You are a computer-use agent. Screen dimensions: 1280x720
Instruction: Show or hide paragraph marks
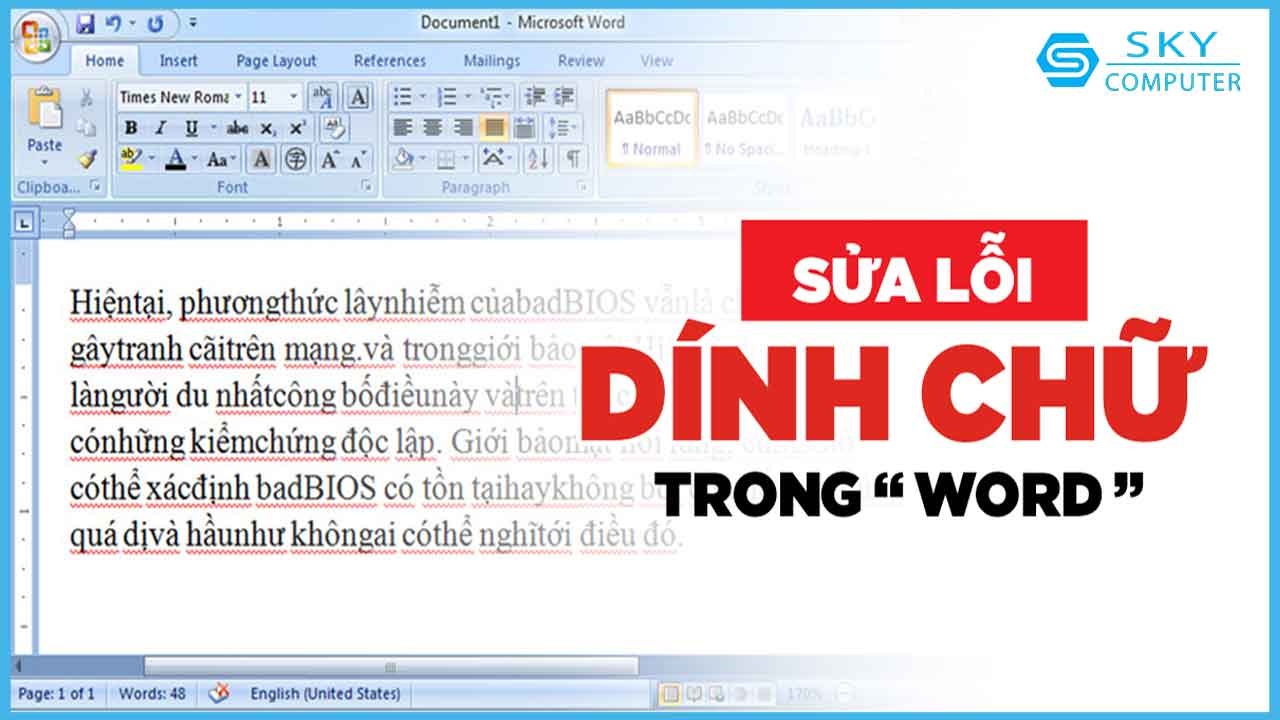click(572, 158)
